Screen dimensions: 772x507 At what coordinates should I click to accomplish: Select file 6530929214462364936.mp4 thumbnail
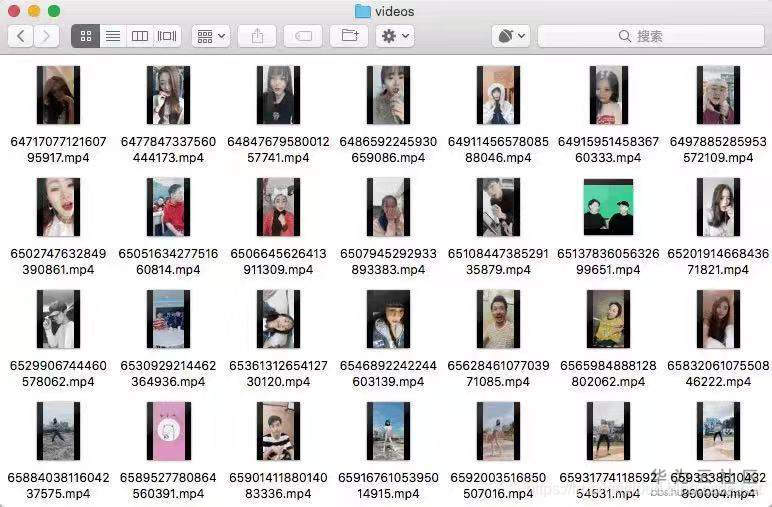coord(168,319)
